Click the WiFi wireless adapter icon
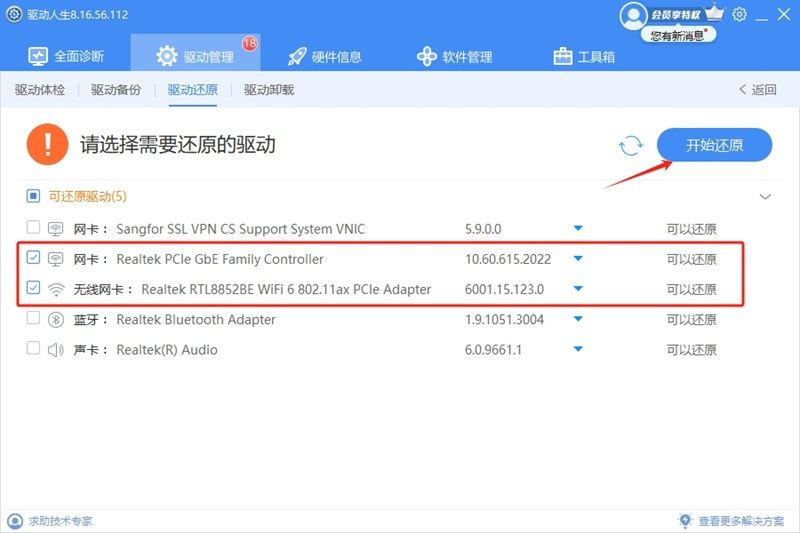The height and width of the screenshot is (533, 800). [56, 290]
